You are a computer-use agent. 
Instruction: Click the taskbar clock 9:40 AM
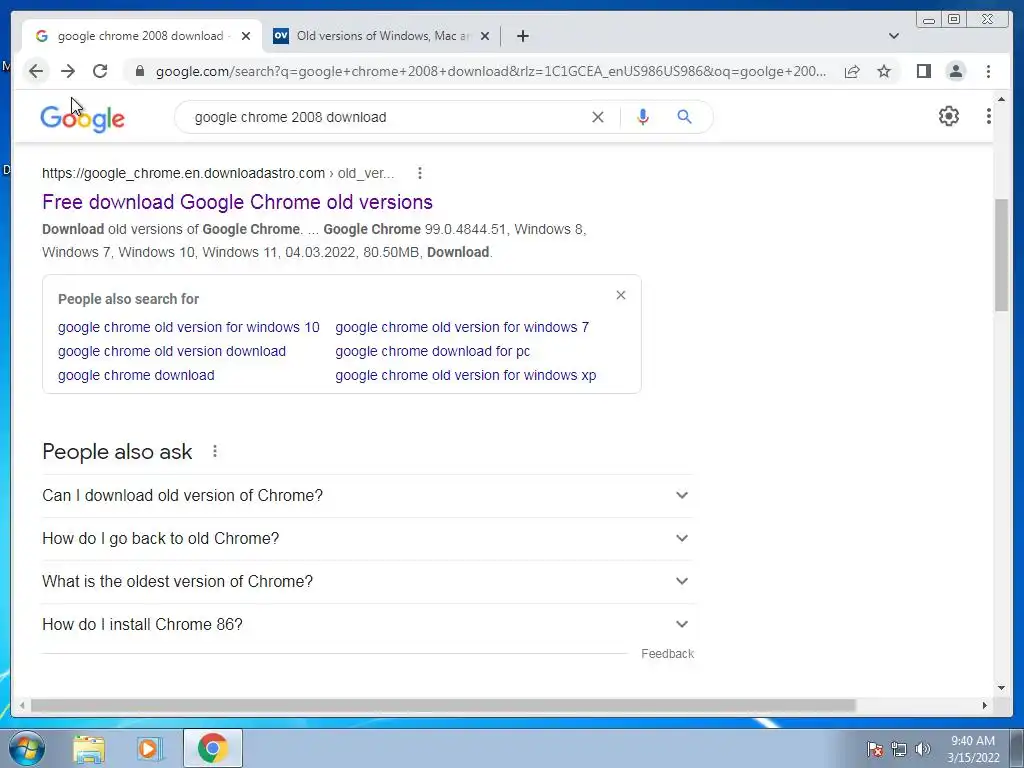tap(973, 749)
